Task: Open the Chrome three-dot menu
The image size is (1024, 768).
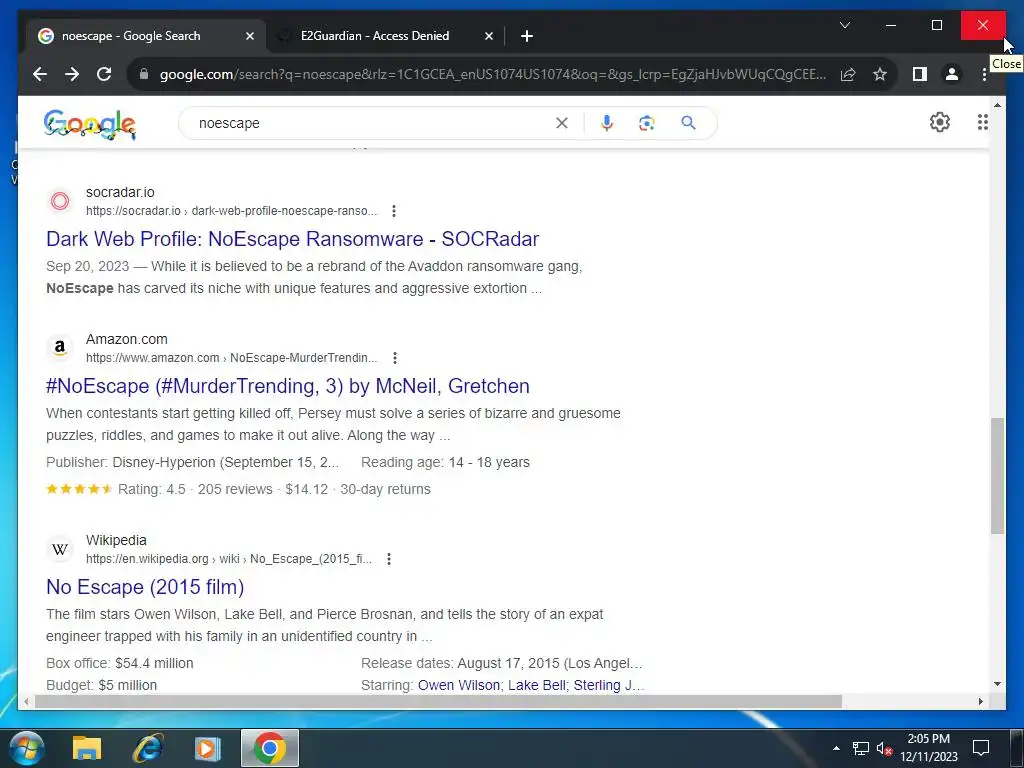Action: (x=984, y=74)
